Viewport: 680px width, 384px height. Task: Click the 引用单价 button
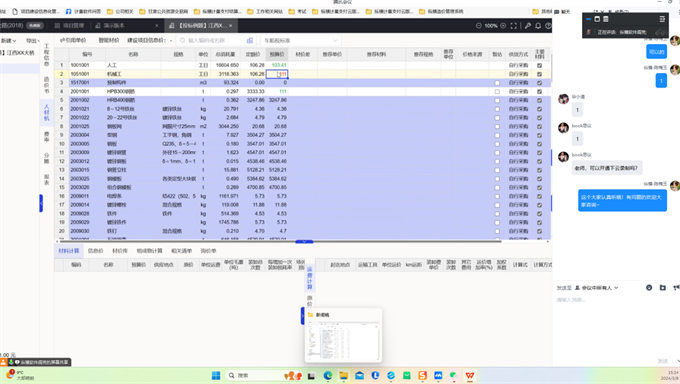tap(73, 40)
